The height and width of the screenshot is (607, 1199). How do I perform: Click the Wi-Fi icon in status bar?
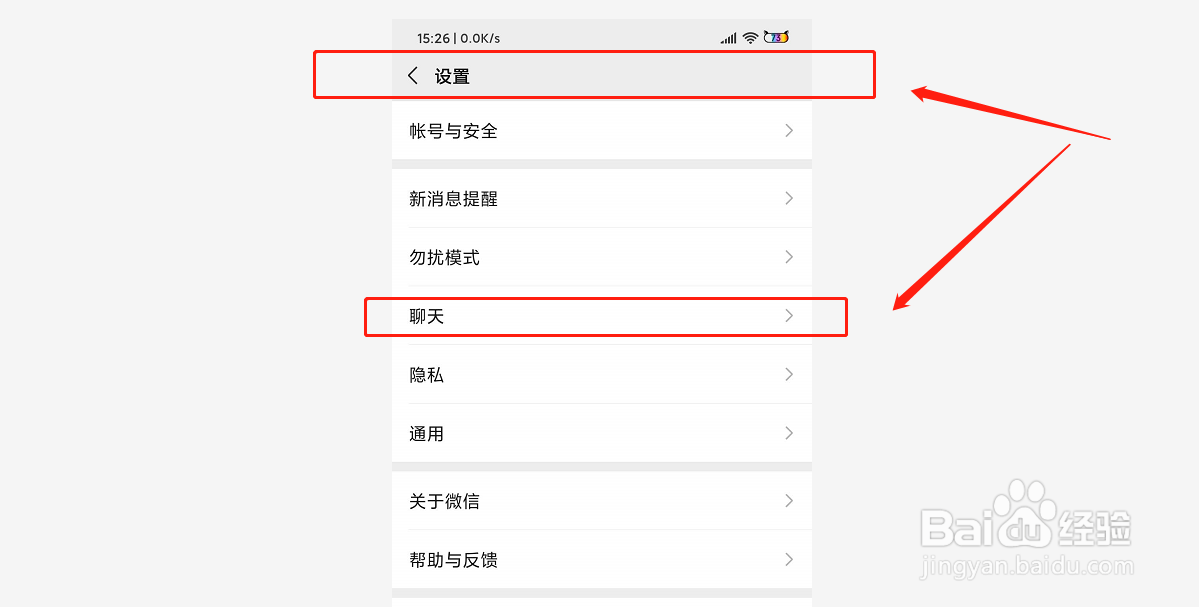tap(750, 36)
